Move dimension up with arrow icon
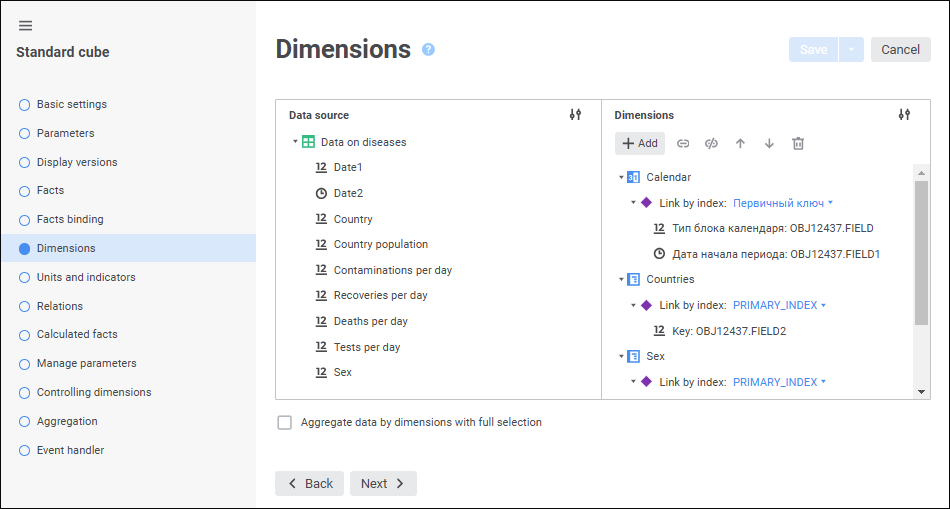This screenshot has height=509, width=950. (x=740, y=143)
